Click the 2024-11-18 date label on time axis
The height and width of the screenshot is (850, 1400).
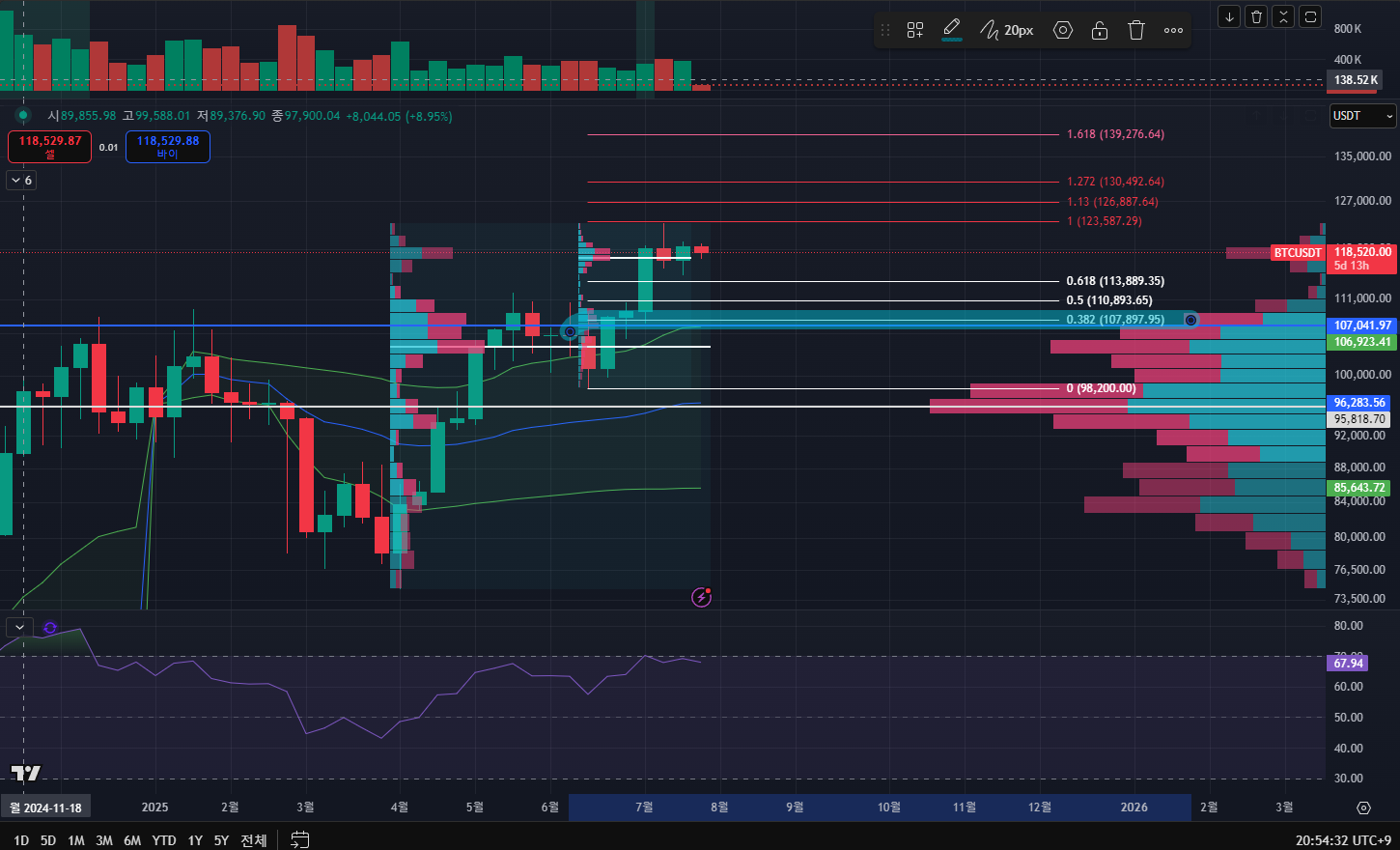45,807
